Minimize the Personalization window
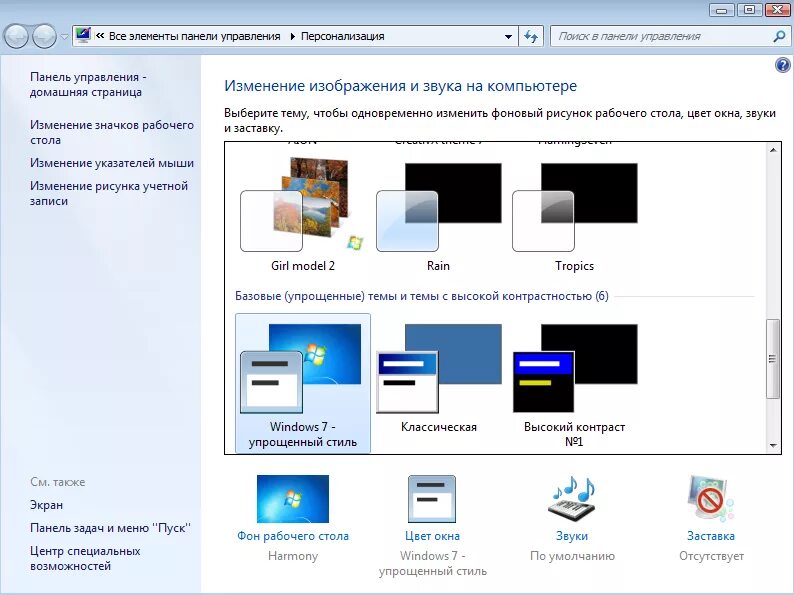The image size is (794, 595). pos(722,10)
